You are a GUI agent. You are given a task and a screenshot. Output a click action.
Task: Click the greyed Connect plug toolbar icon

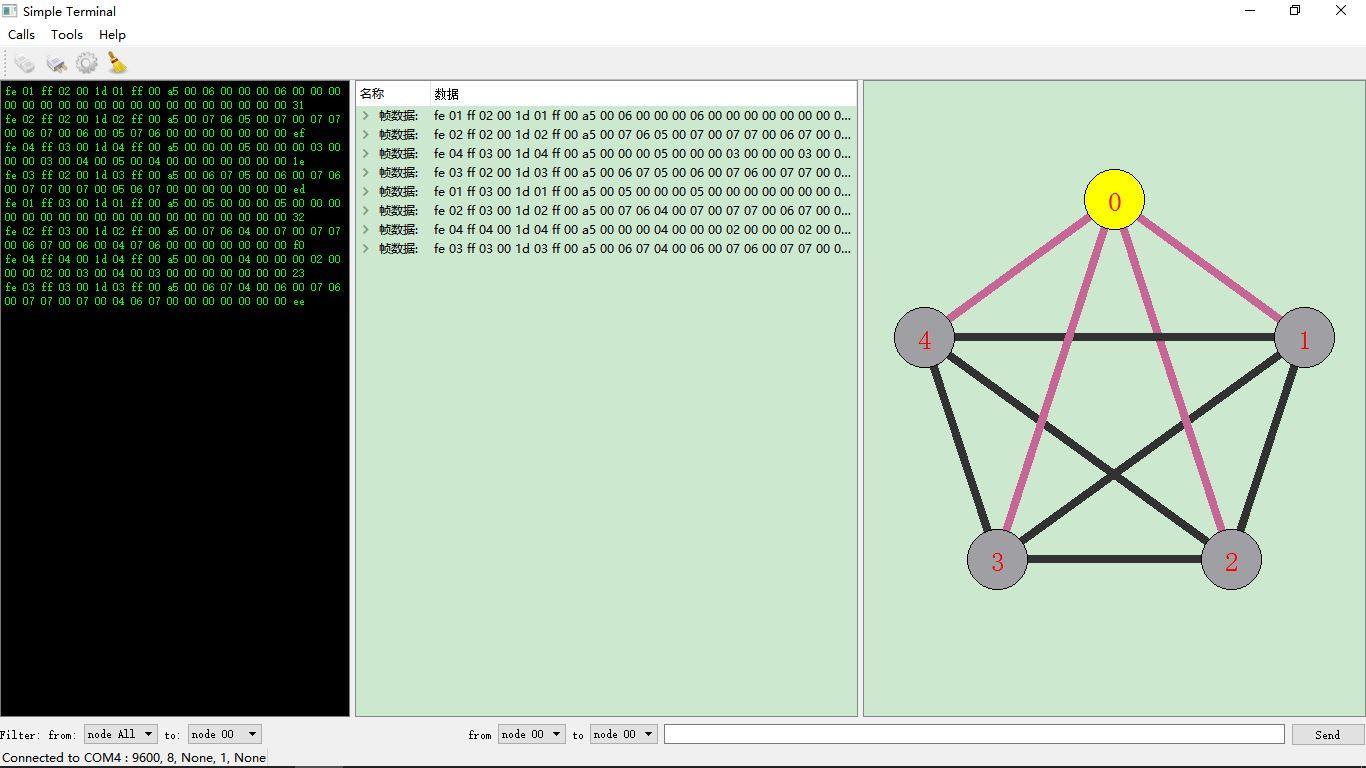pos(25,63)
